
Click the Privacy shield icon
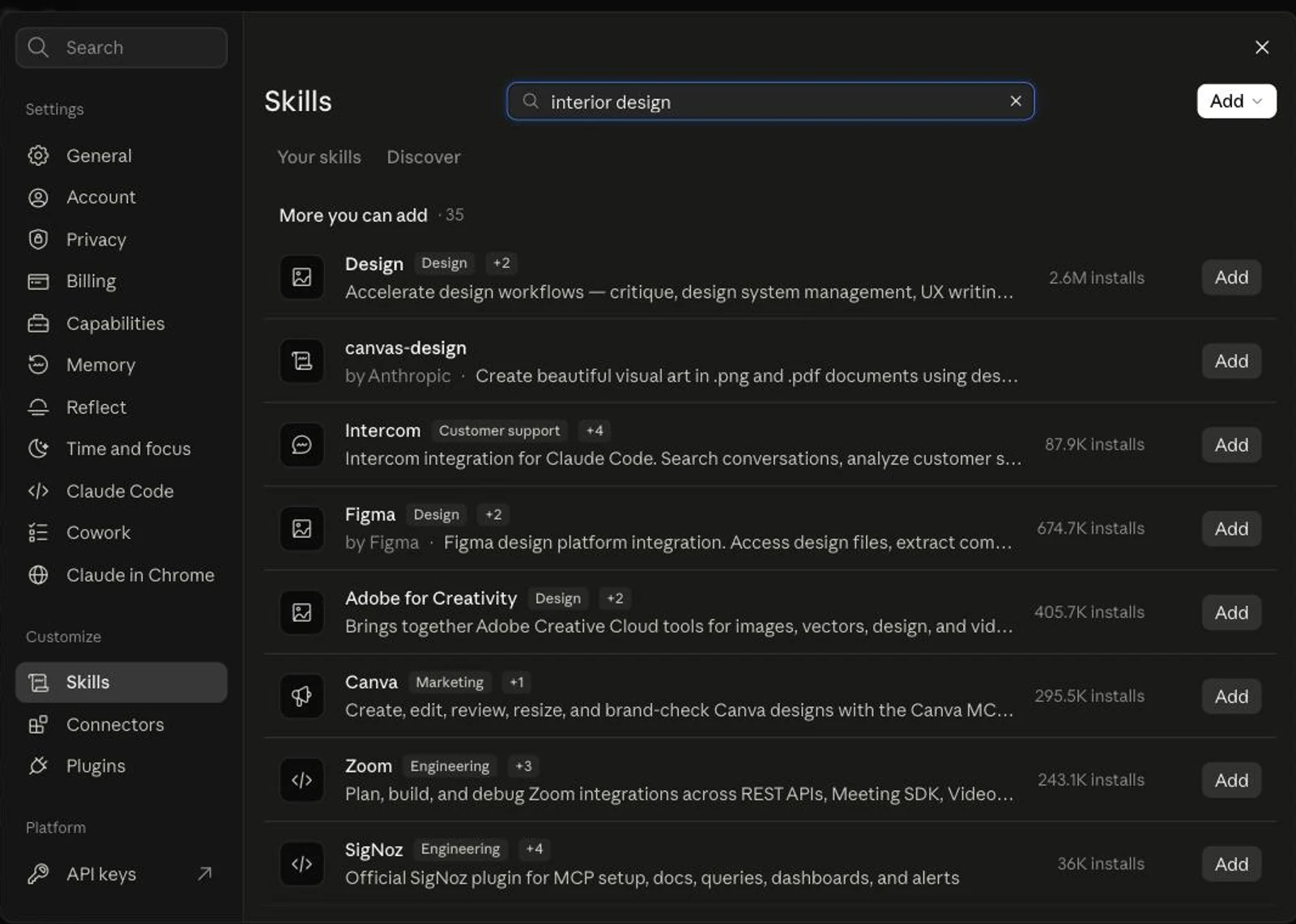pos(38,239)
